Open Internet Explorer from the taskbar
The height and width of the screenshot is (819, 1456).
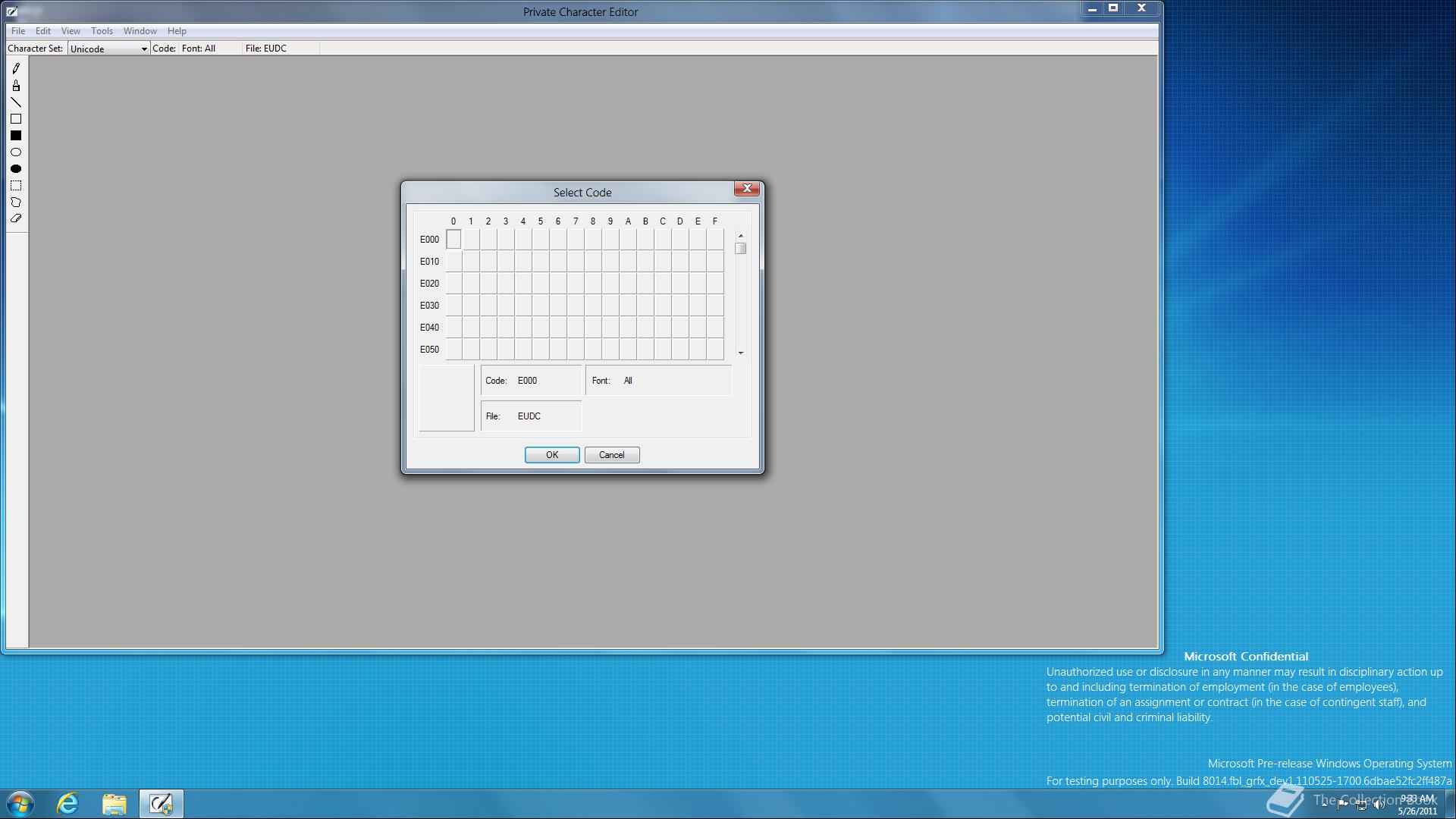(x=67, y=803)
